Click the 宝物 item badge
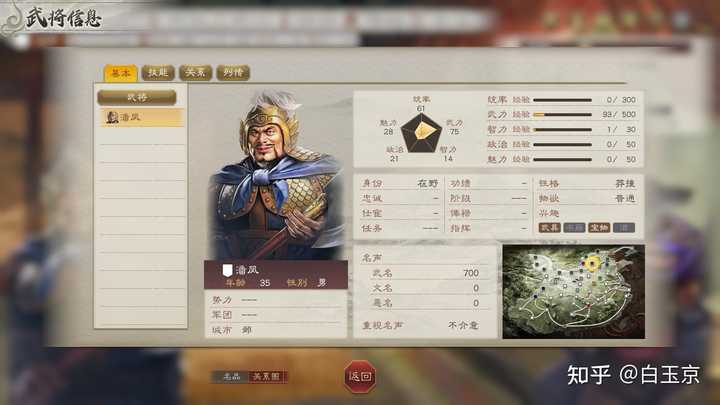This screenshot has height=405, width=720. (x=599, y=228)
